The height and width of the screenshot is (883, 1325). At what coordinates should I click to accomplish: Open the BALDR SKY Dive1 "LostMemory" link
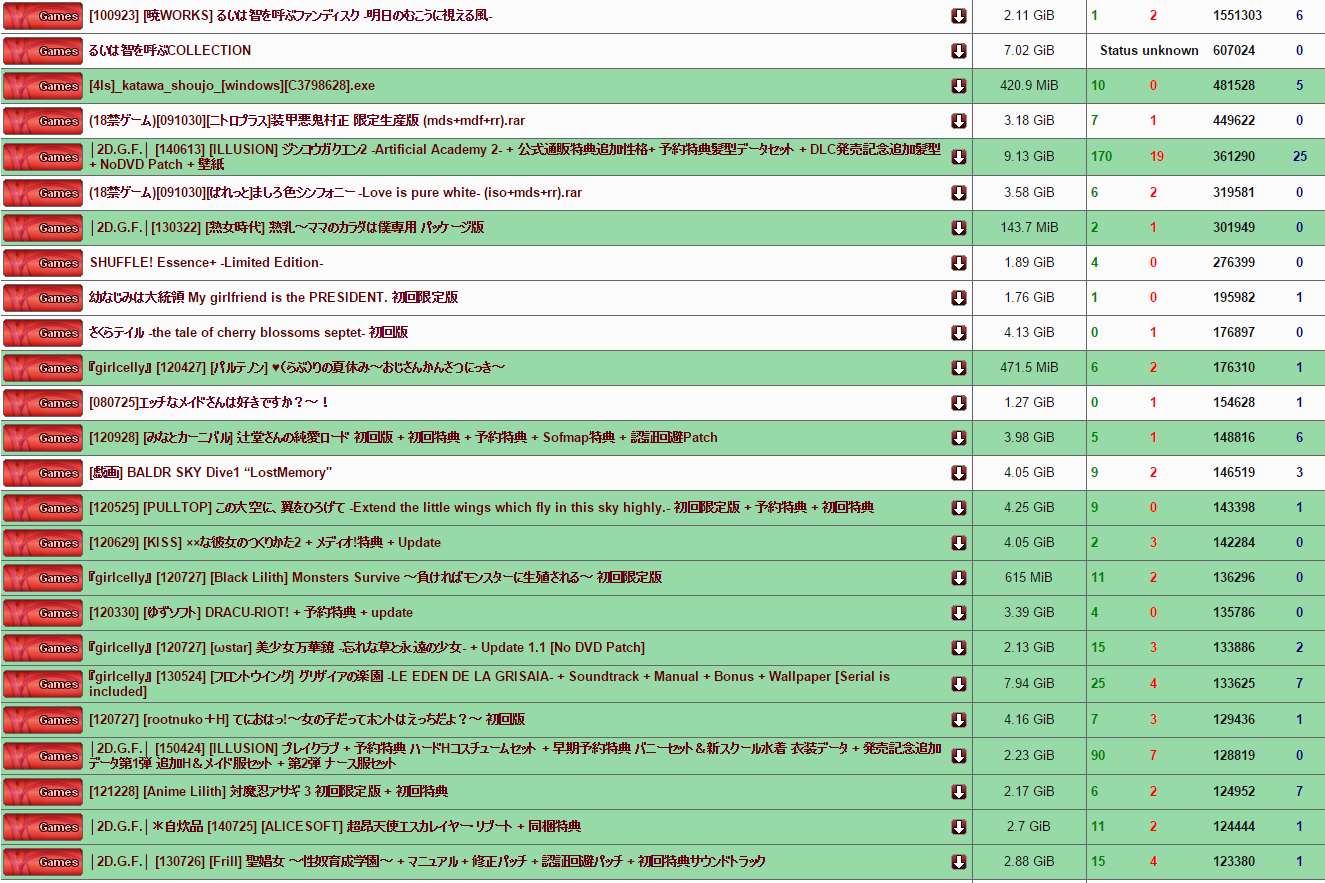pos(210,472)
